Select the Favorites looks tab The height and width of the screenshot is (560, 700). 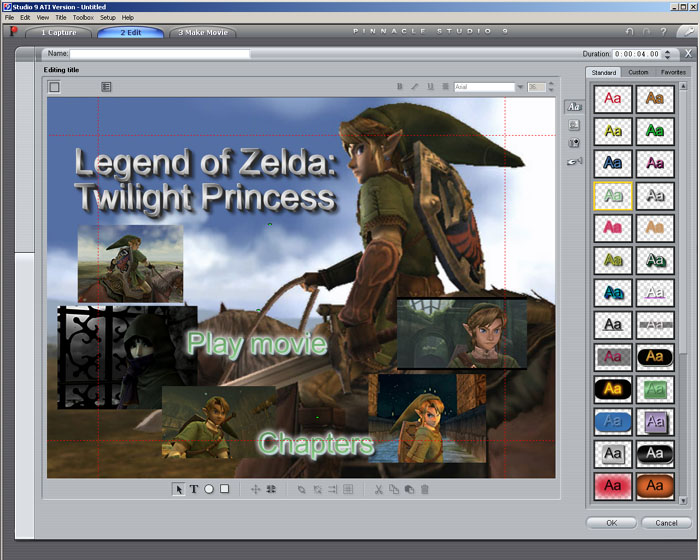click(673, 72)
